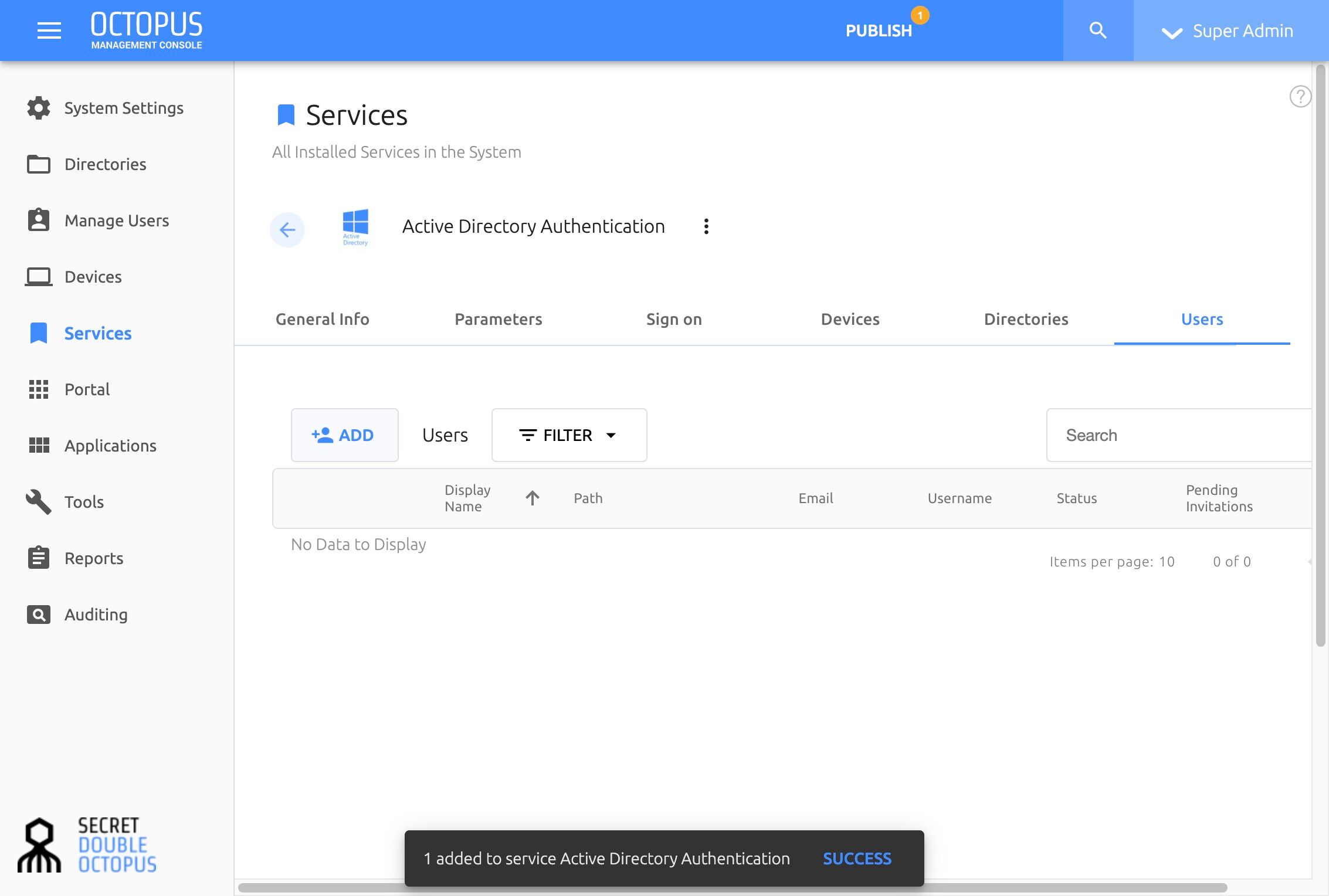Image resolution: width=1329 pixels, height=896 pixels.
Task: Open the Auditing section
Action: coord(96,615)
